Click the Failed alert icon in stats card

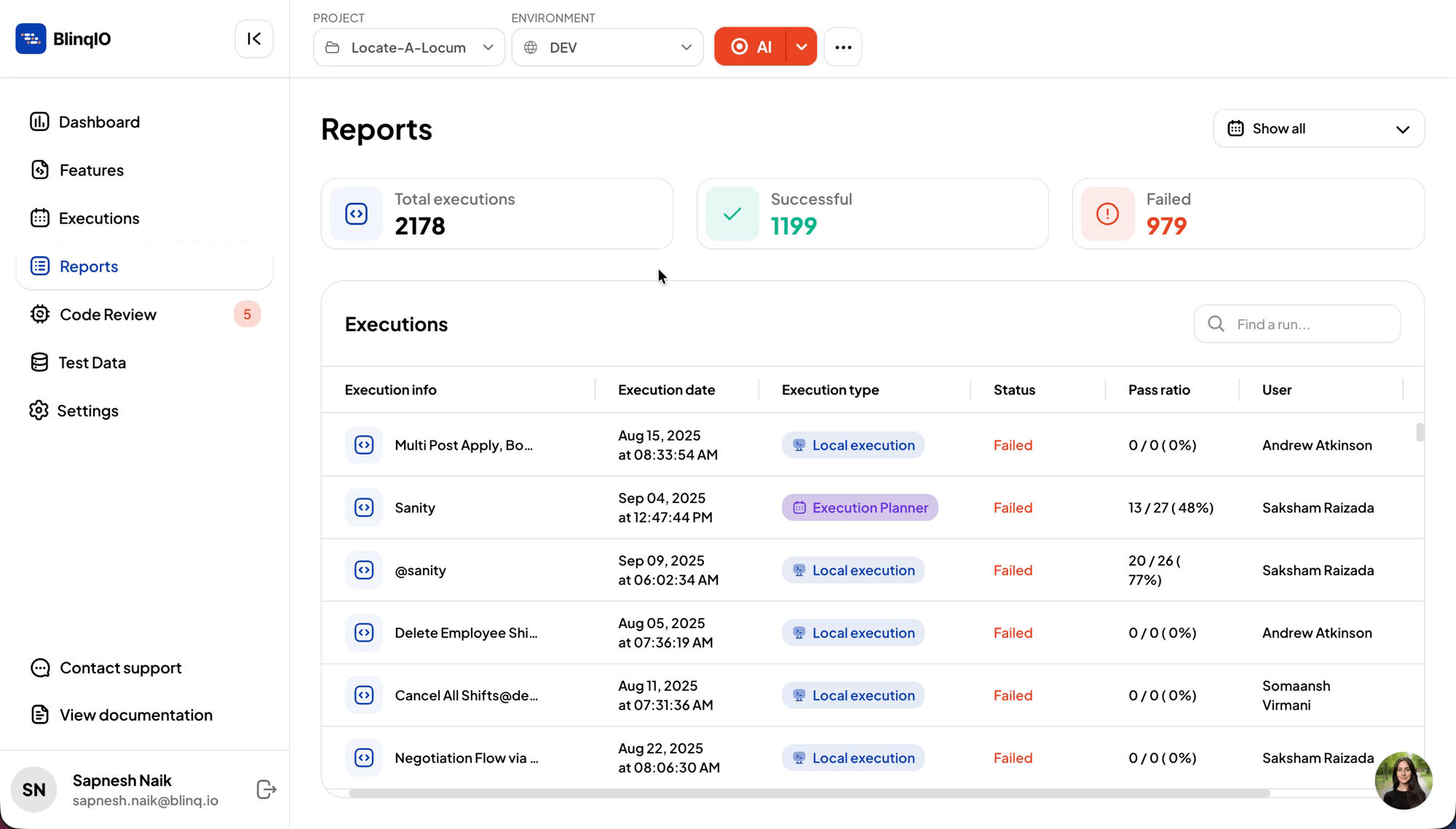click(1107, 214)
